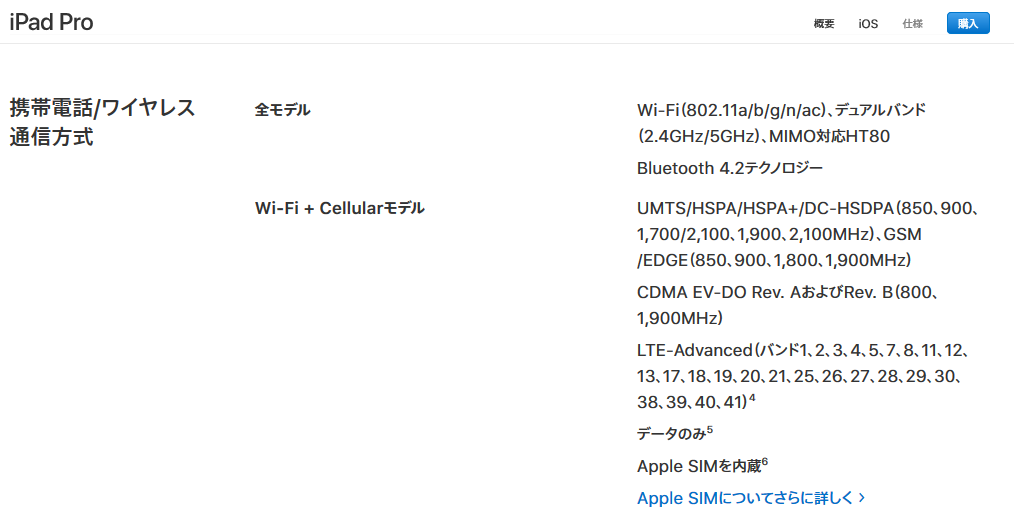Click the LTE-Advanced band list text
Viewport: 1014px width, 525px height.
(x=802, y=376)
